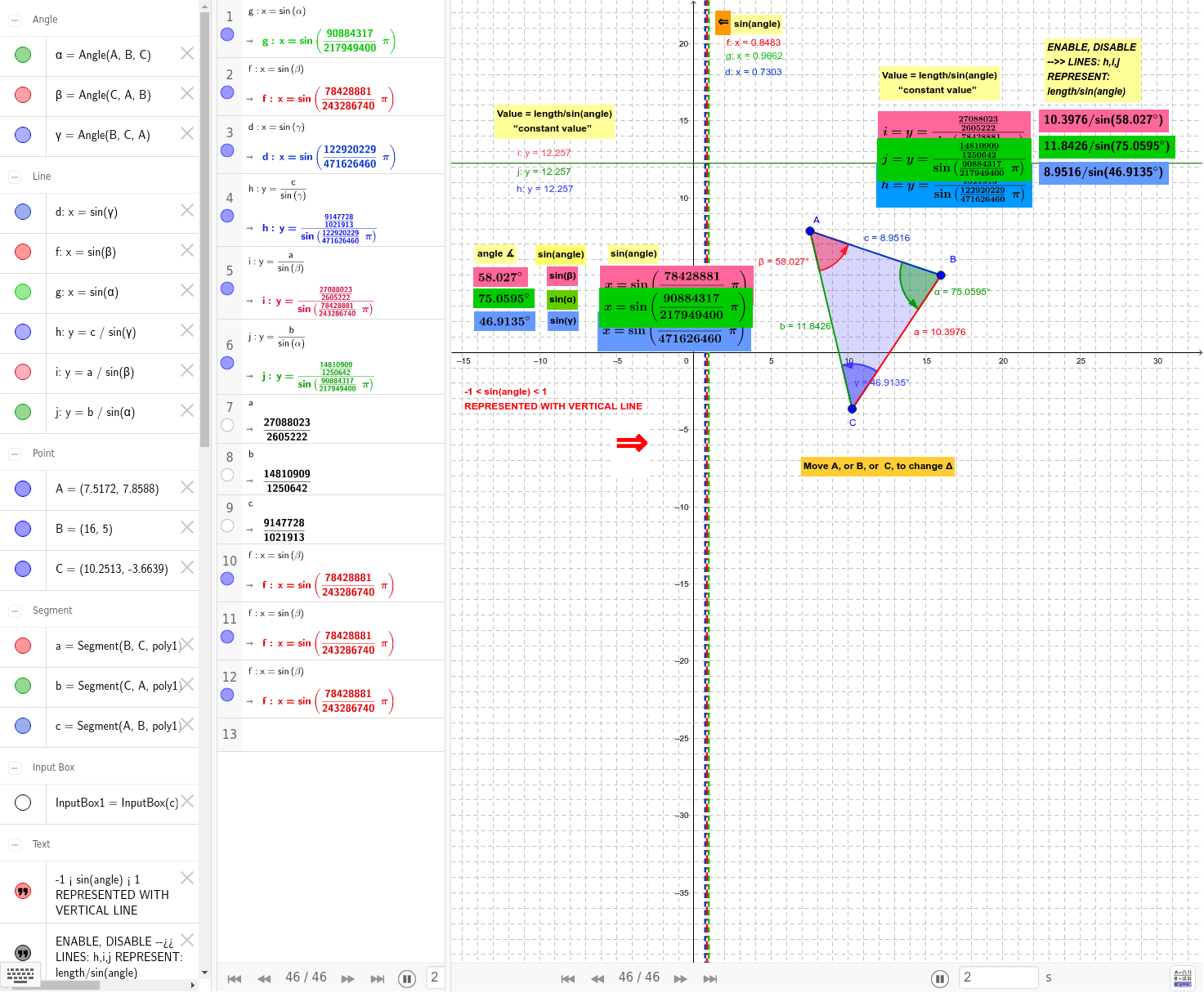1204x993 pixels.
Task: Step back in CAS navigation bar
Action: [264, 978]
